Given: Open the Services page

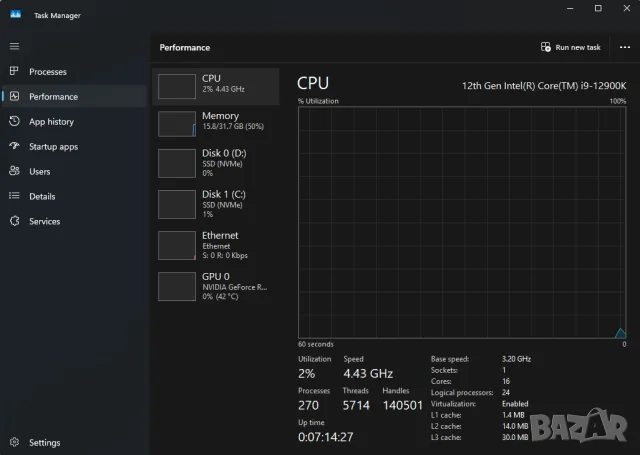Looking at the screenshot, I should (x=74, y=221).
